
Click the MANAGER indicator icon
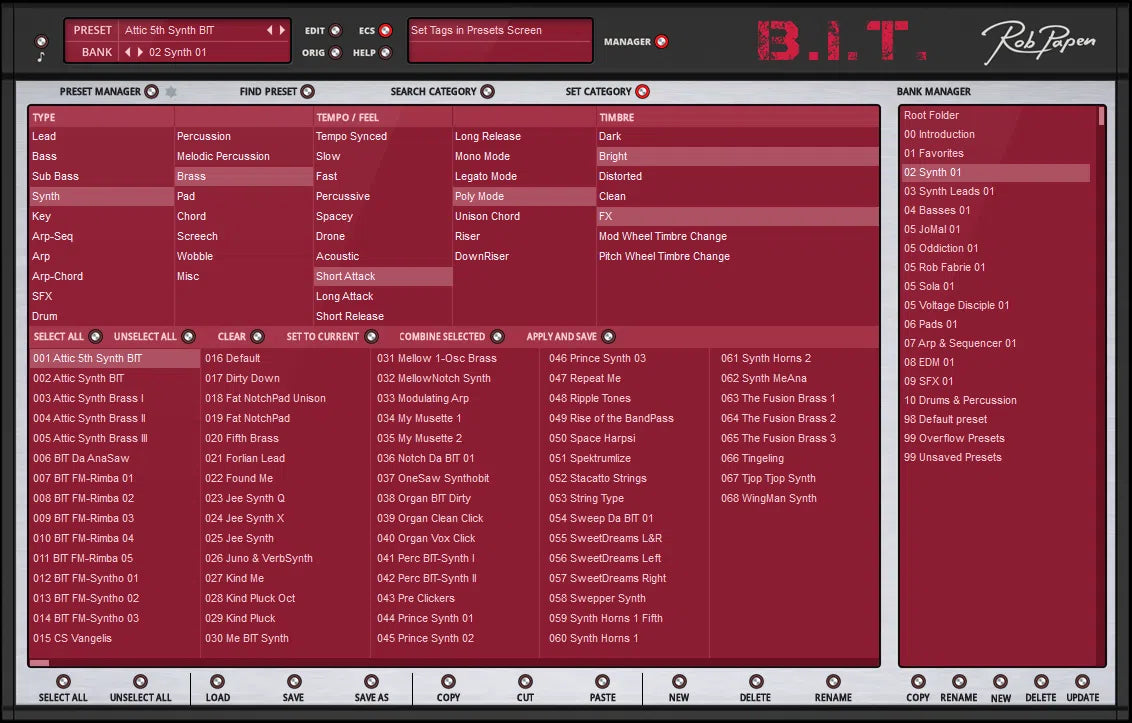pyautogui.click(x=660, y=41)
